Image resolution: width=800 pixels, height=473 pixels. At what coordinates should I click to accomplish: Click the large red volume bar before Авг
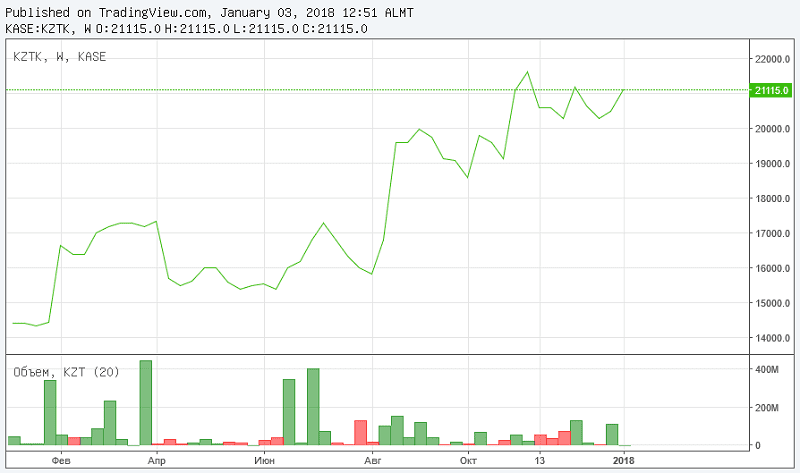coord(361,433)
